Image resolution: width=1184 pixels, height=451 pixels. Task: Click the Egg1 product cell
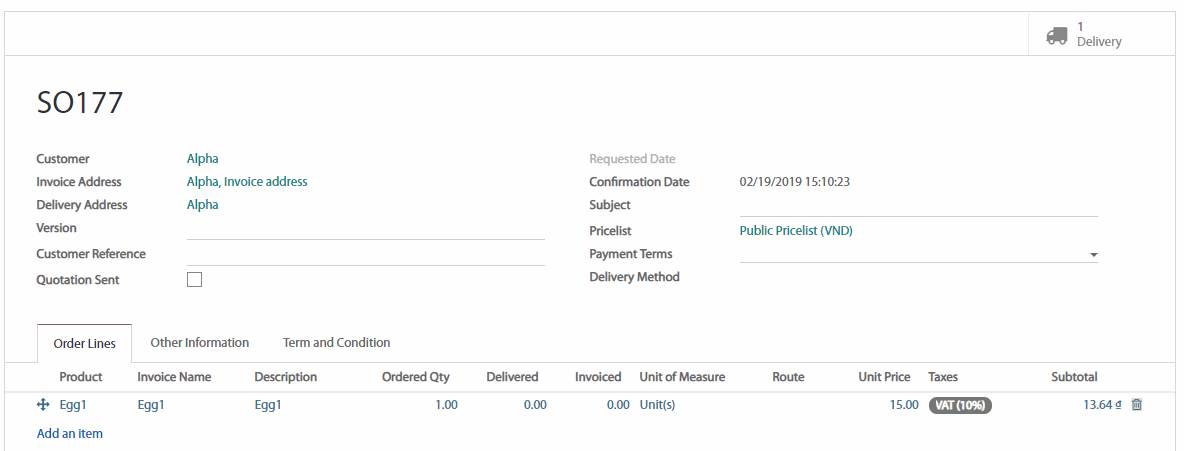pyautogui.click(x=73, y=405)
